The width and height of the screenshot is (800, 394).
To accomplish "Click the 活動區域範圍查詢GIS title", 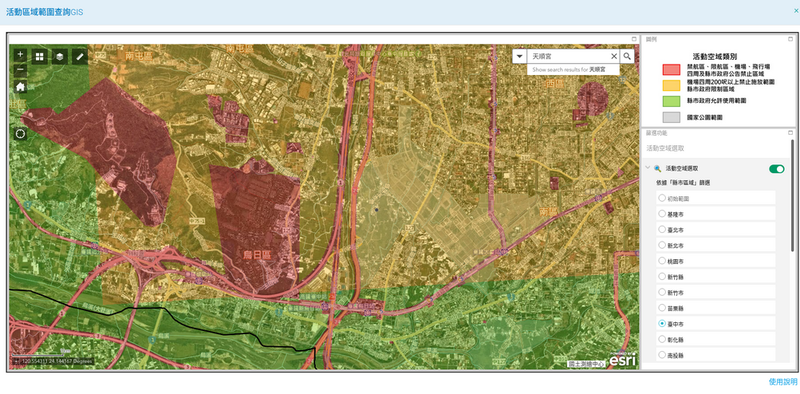I will [x=44, y=12].
